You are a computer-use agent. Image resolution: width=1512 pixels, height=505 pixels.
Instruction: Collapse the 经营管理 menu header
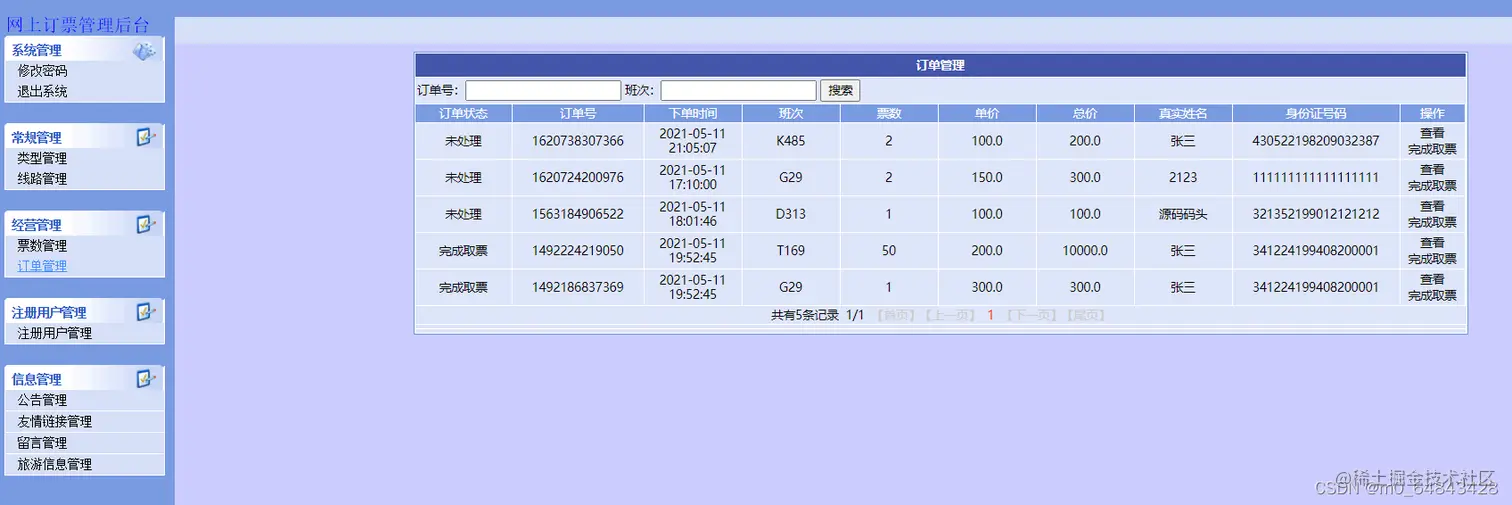[x=84, y=224]
